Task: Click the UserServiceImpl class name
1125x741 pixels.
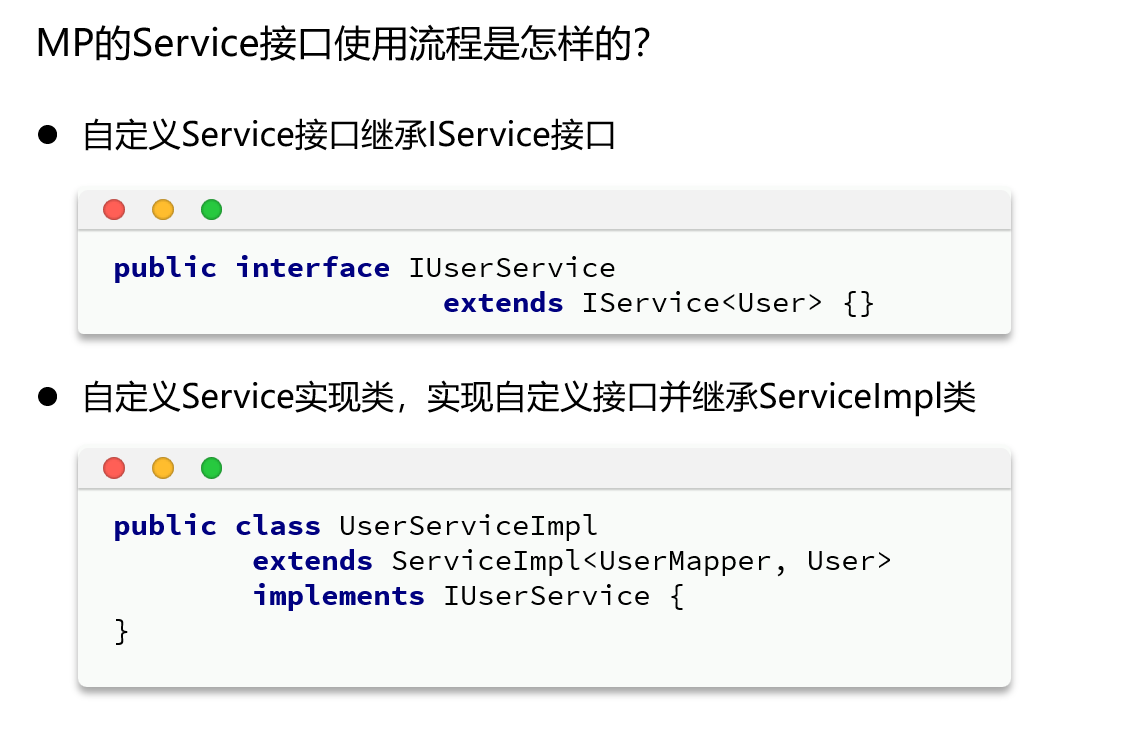Action: (x=468, y=526)
